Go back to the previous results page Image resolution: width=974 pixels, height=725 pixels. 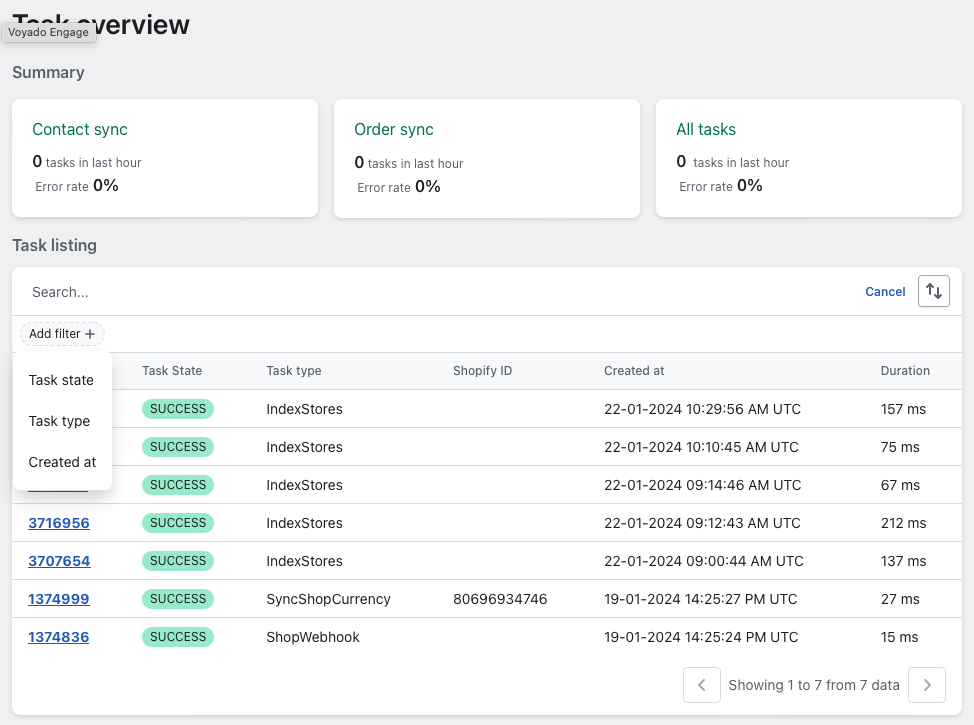point(701,685)
